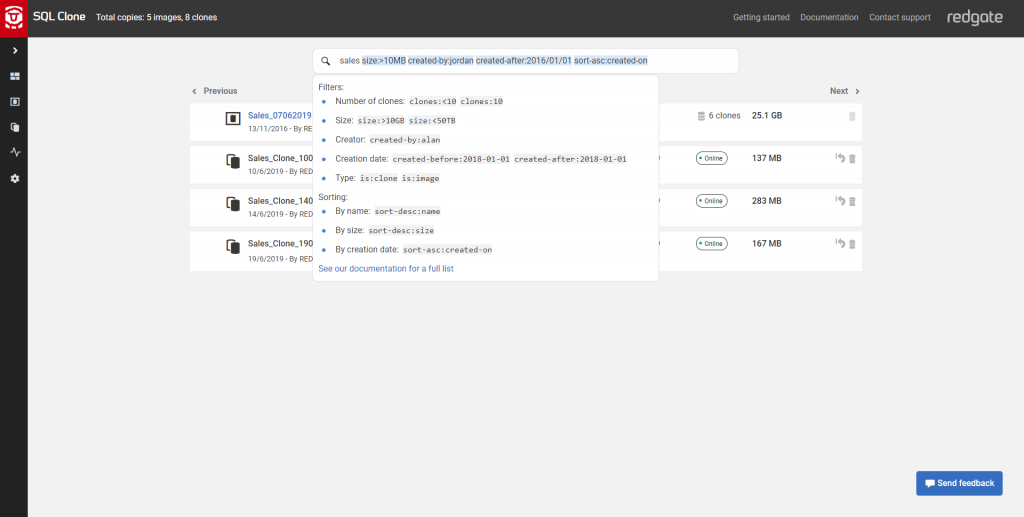
Task: Open the Activity page from sidebar
Action: tap(14, 152)
